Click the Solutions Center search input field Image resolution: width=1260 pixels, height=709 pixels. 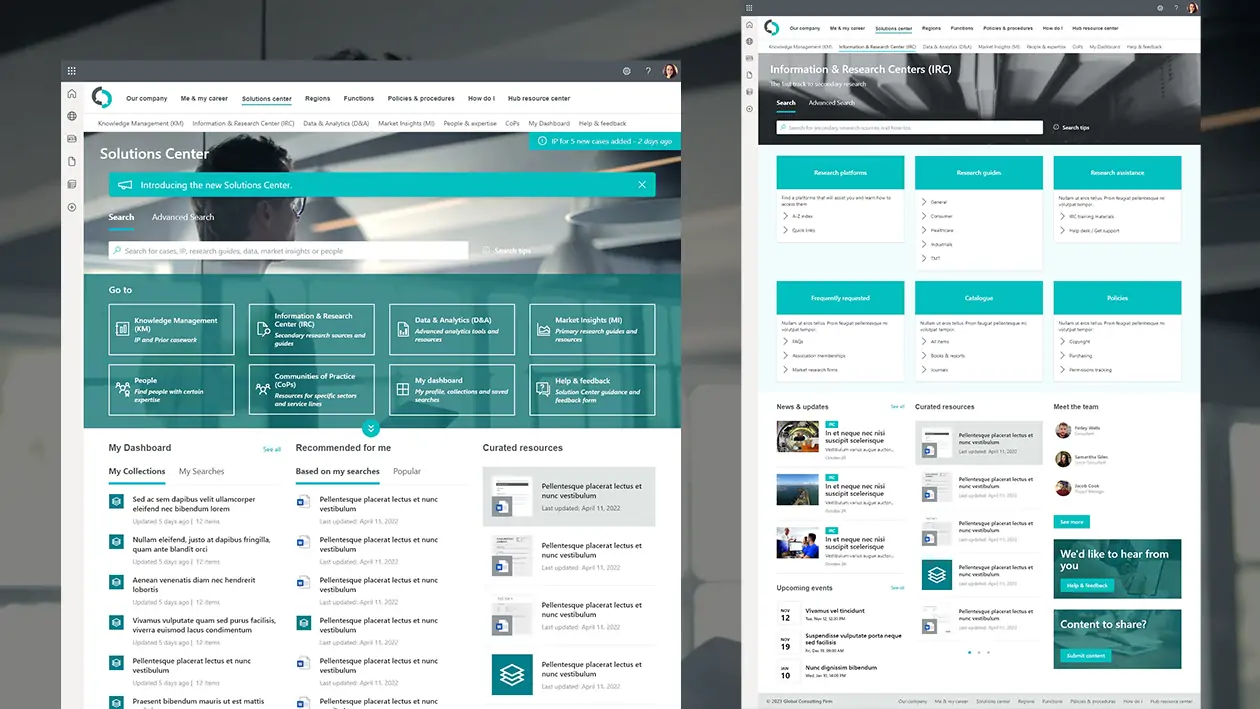(290, 251)
